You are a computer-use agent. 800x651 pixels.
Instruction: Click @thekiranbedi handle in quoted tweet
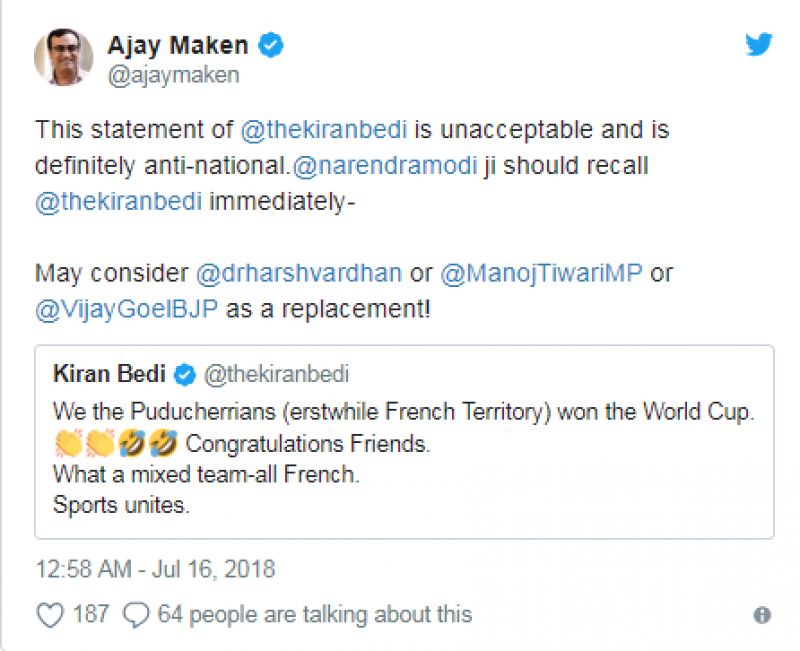coord(276,375)
